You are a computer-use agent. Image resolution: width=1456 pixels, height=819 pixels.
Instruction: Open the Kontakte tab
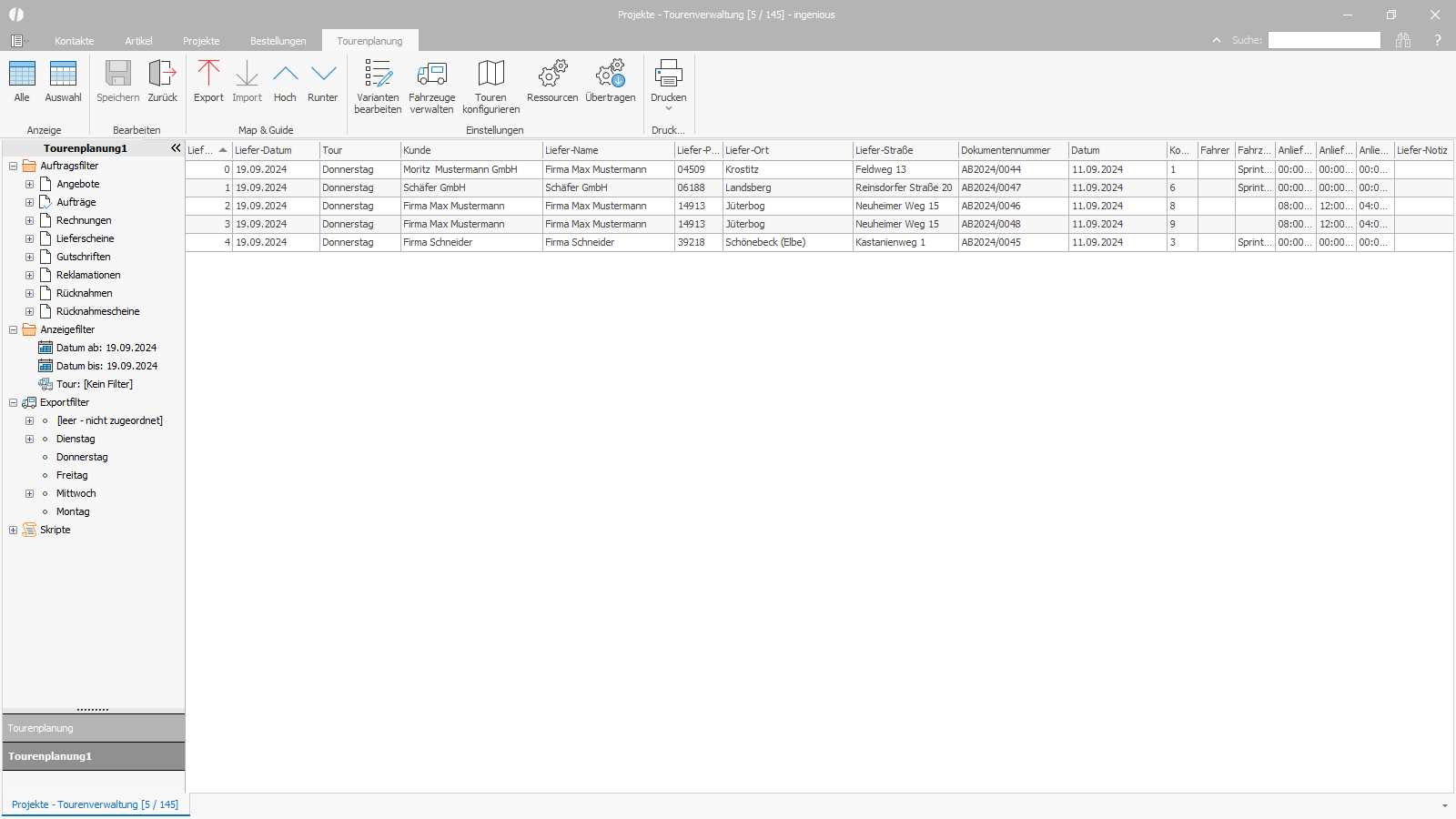pos(75,41)
